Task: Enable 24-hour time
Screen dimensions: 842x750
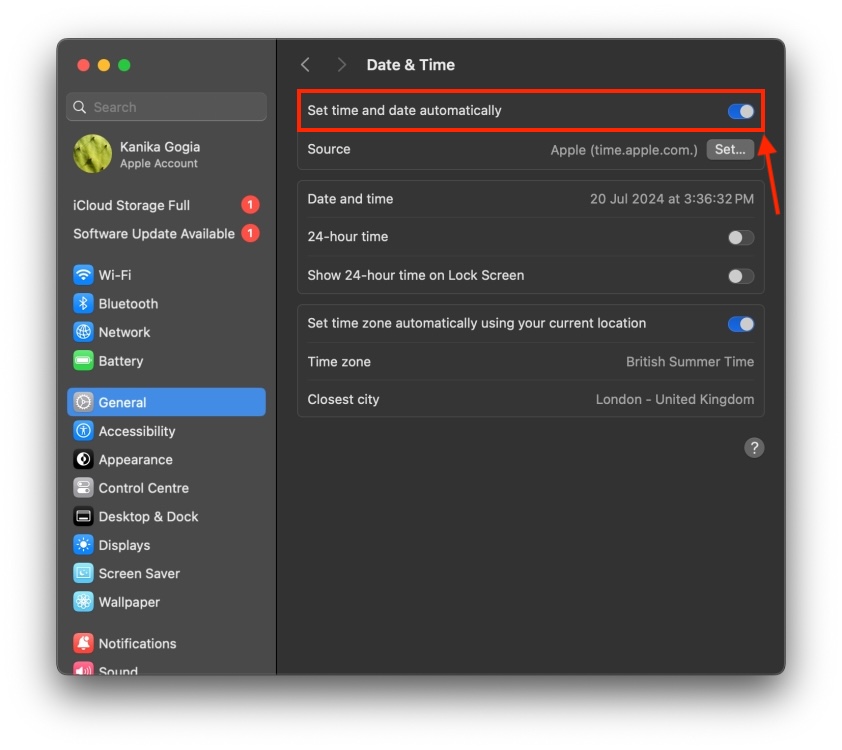Action: (740, 237)
